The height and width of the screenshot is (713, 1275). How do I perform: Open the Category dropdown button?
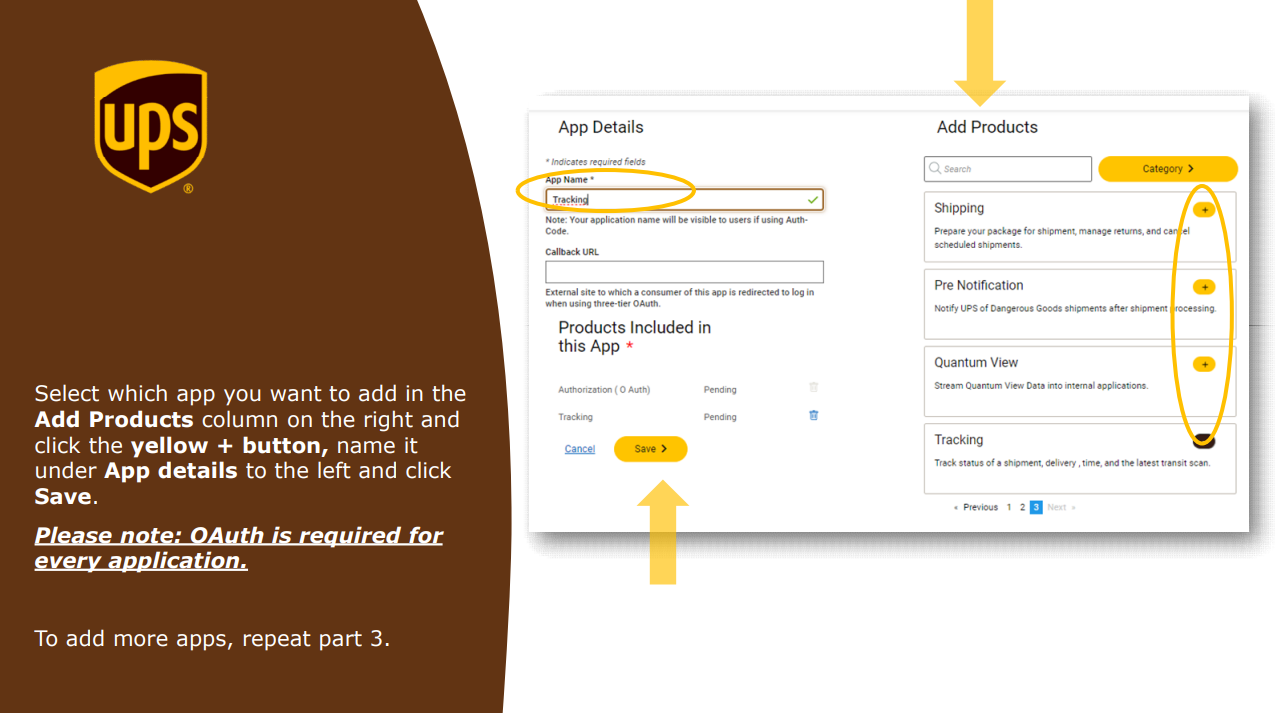tap(1167, 169)
